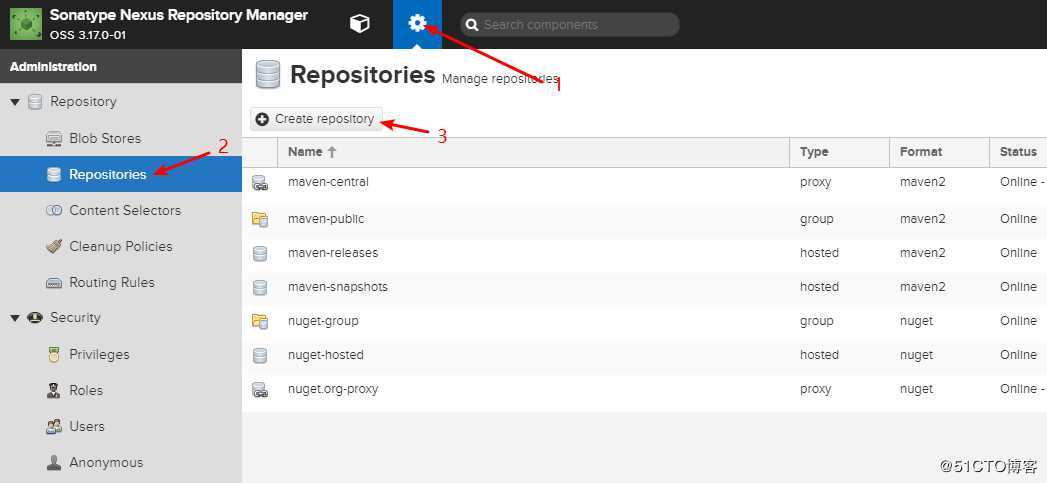The image size is (1047, 483).
Task: Collapse the Security tree section arrow
Action: (x=15, y=318)
